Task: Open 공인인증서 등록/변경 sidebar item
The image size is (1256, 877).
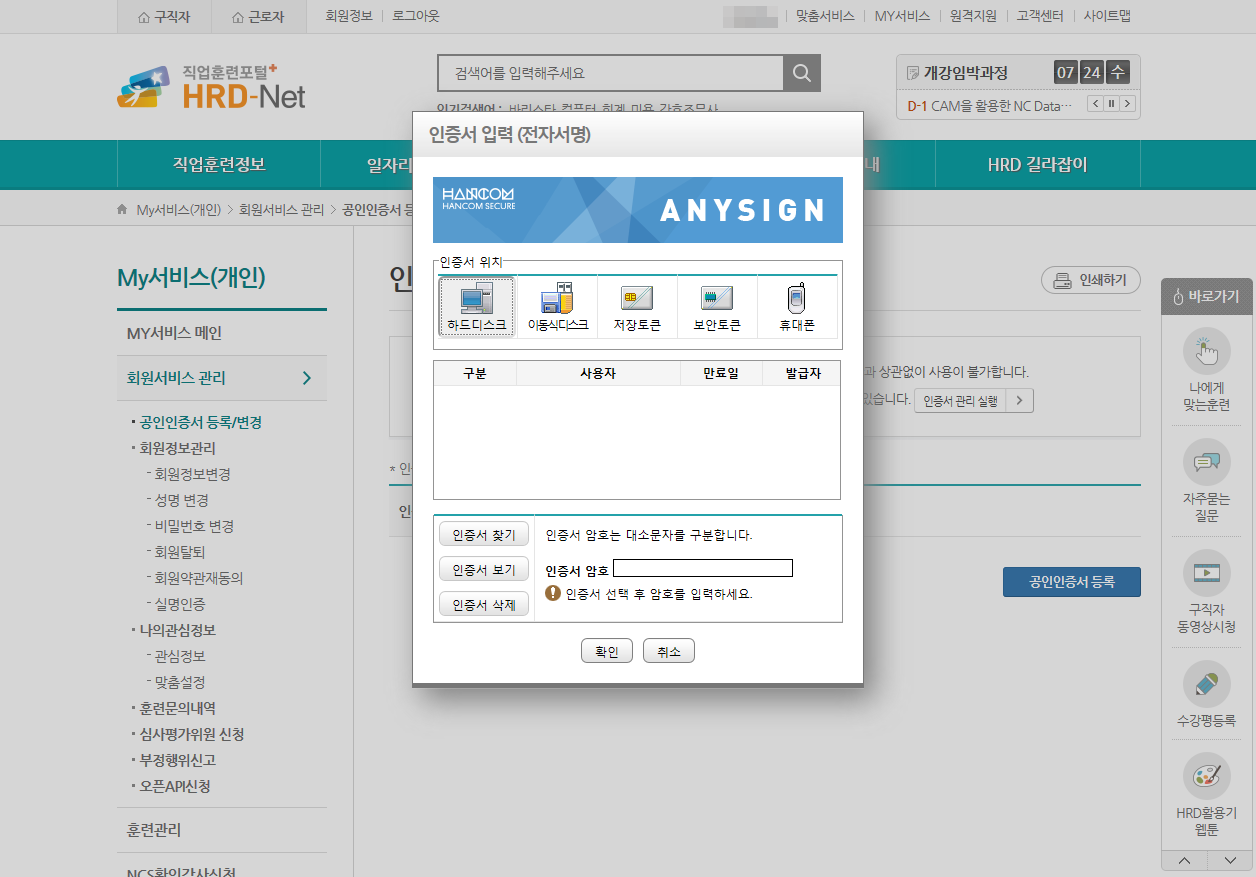Action: pos(201,422)
